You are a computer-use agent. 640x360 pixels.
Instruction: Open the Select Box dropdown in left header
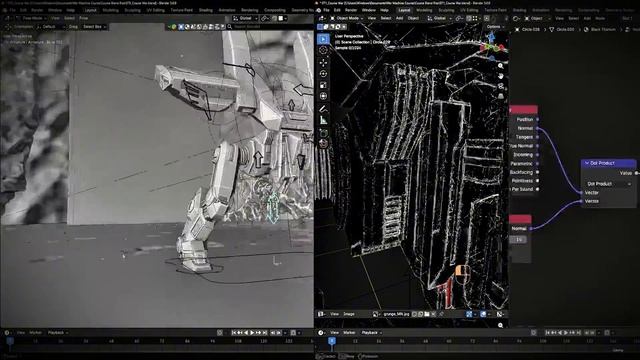94,27
